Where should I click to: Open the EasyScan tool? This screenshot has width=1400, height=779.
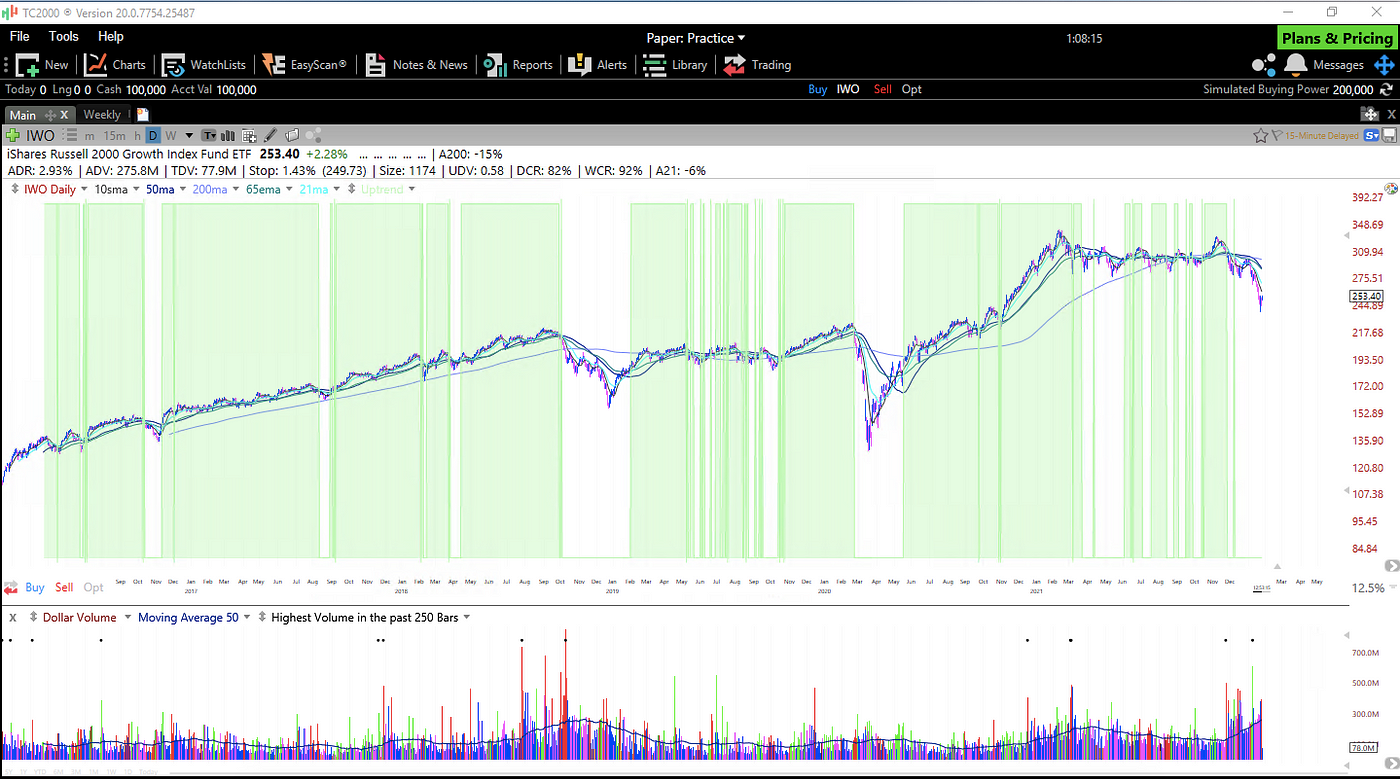[305, 65]
